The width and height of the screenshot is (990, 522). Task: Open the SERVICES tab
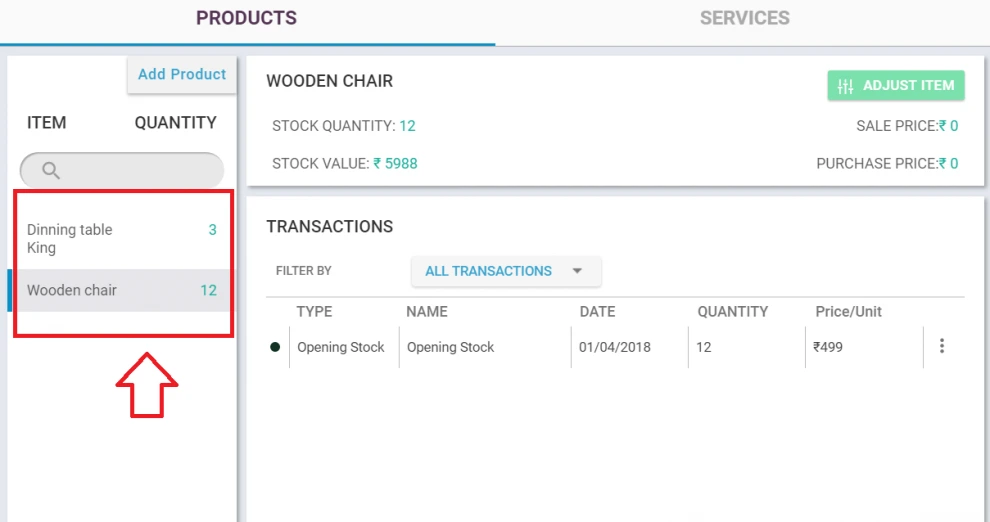(x=744, y=18)
